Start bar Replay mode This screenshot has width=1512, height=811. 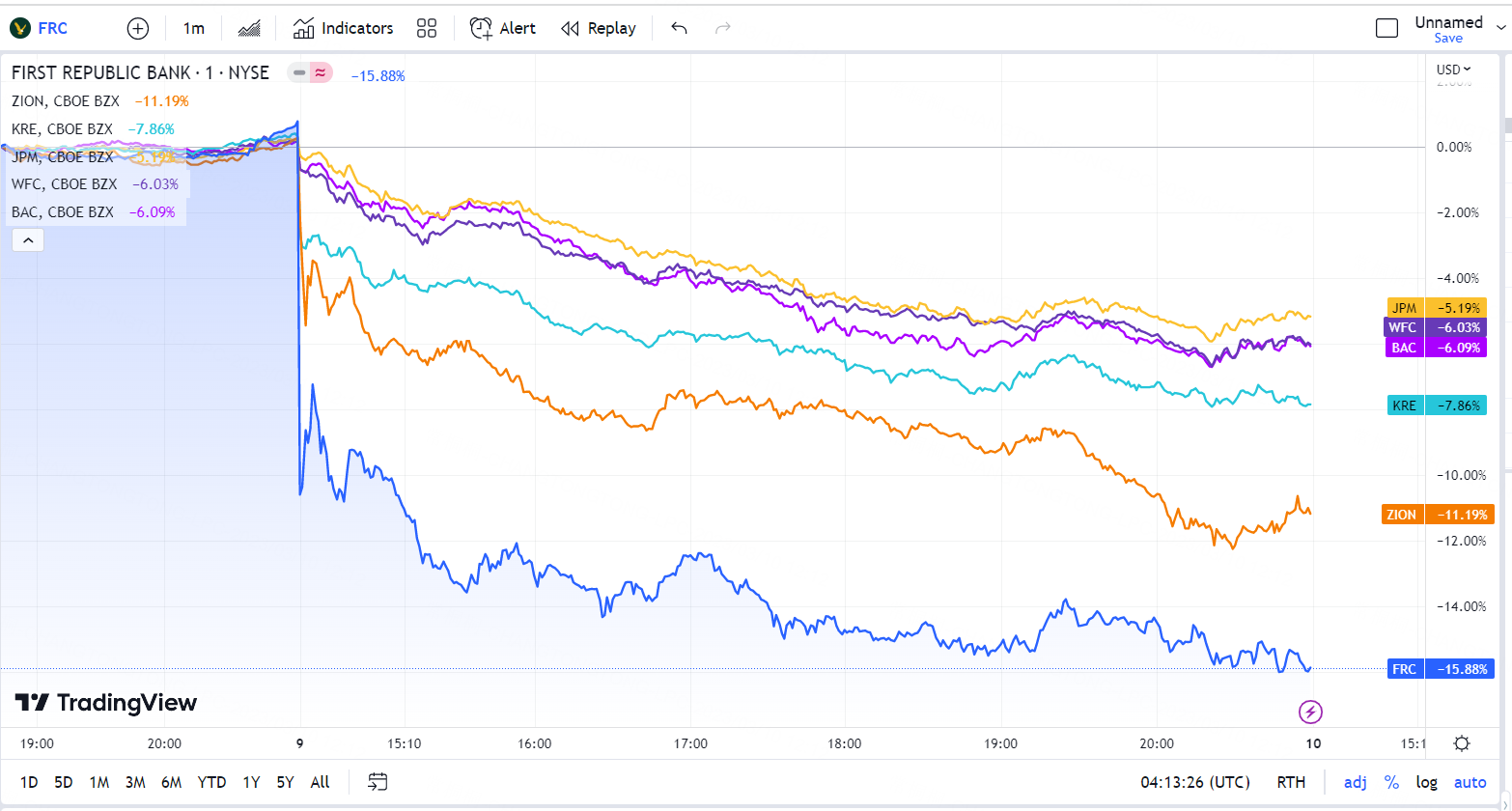(x=599, y=28)
